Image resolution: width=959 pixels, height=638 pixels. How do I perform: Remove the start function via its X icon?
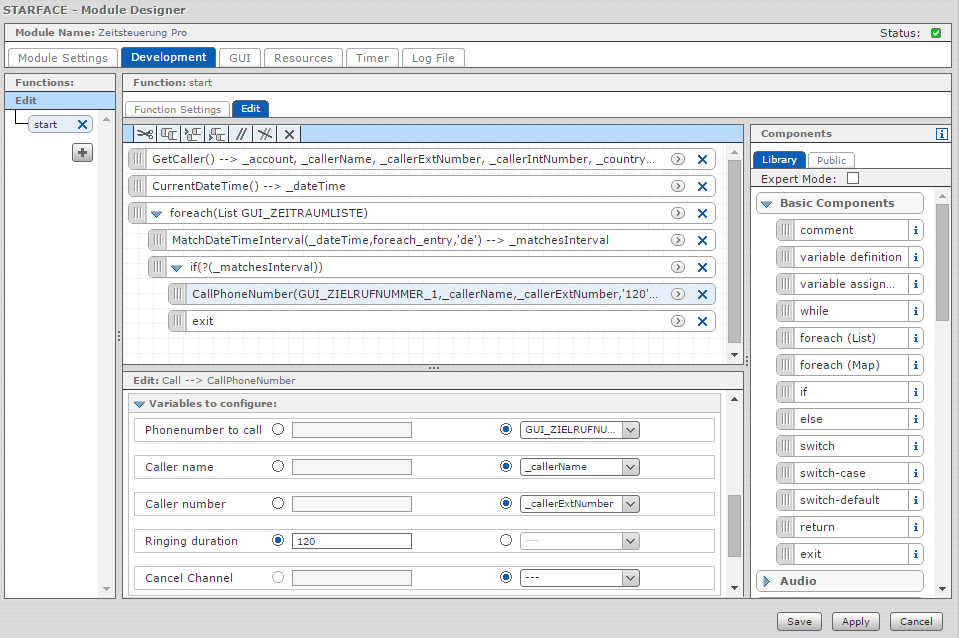pos(83,124)
